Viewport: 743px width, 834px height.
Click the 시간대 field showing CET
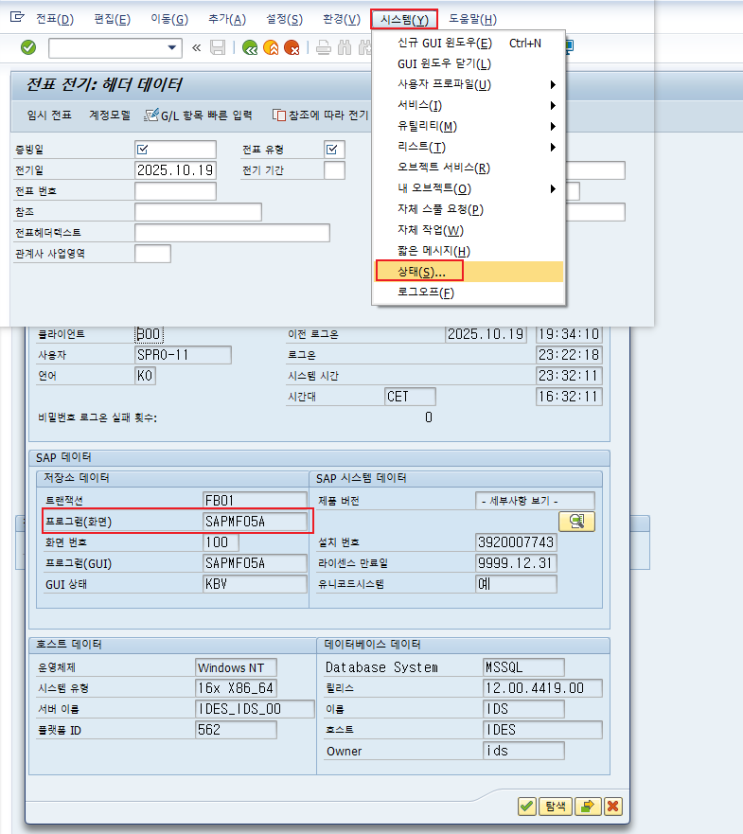(410, 396)
